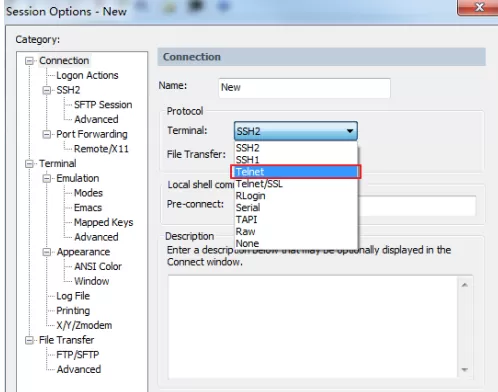Open X/Y/Zmodem category
The height and width of the screenshot is (392, 498).
[84, 325]
